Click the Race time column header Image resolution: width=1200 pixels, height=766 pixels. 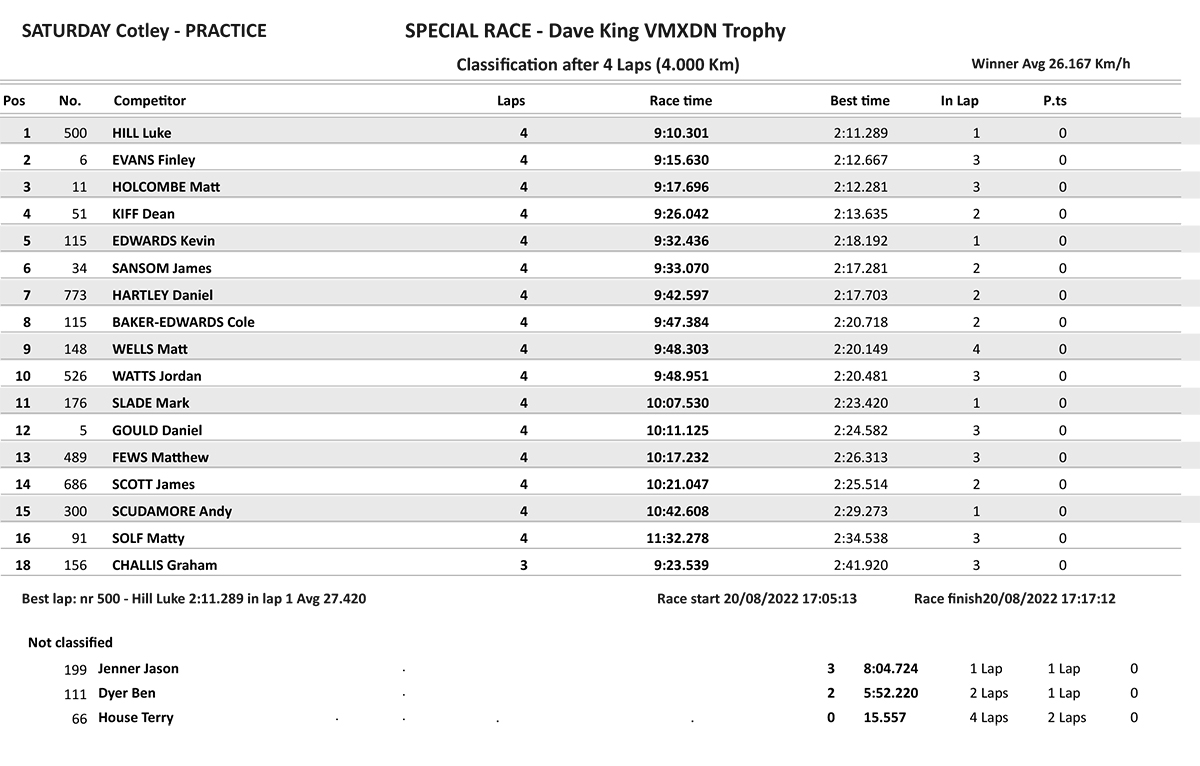(x=680, y=100)
